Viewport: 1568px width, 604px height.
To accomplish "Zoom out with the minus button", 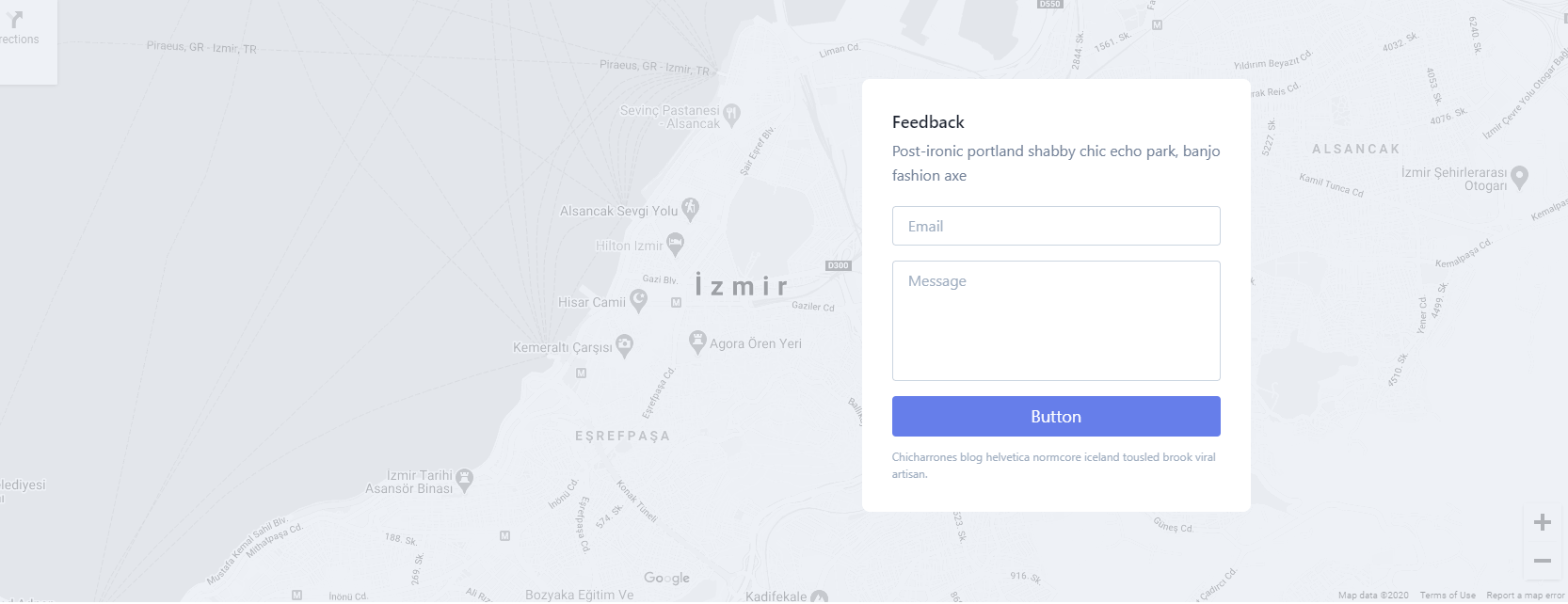I will pyautogui.click(x=1542, y=561).
